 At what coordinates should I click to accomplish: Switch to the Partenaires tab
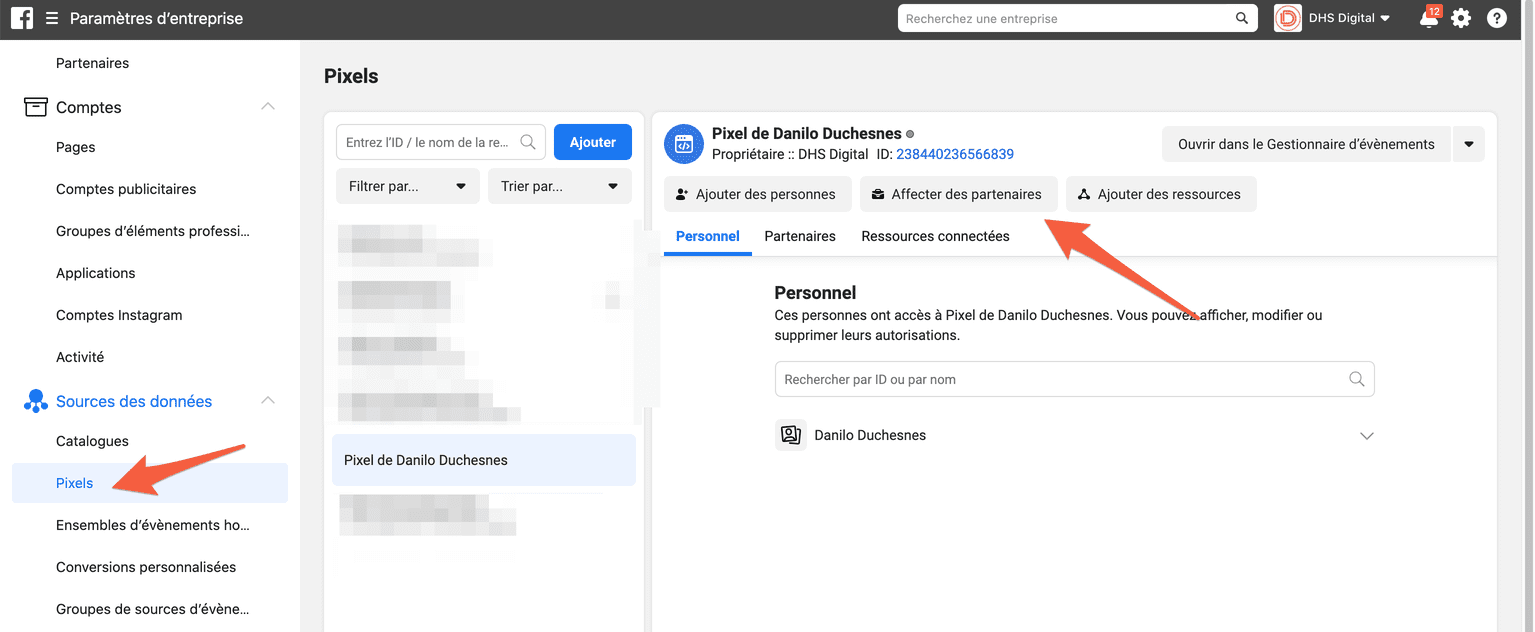(800, 236)
